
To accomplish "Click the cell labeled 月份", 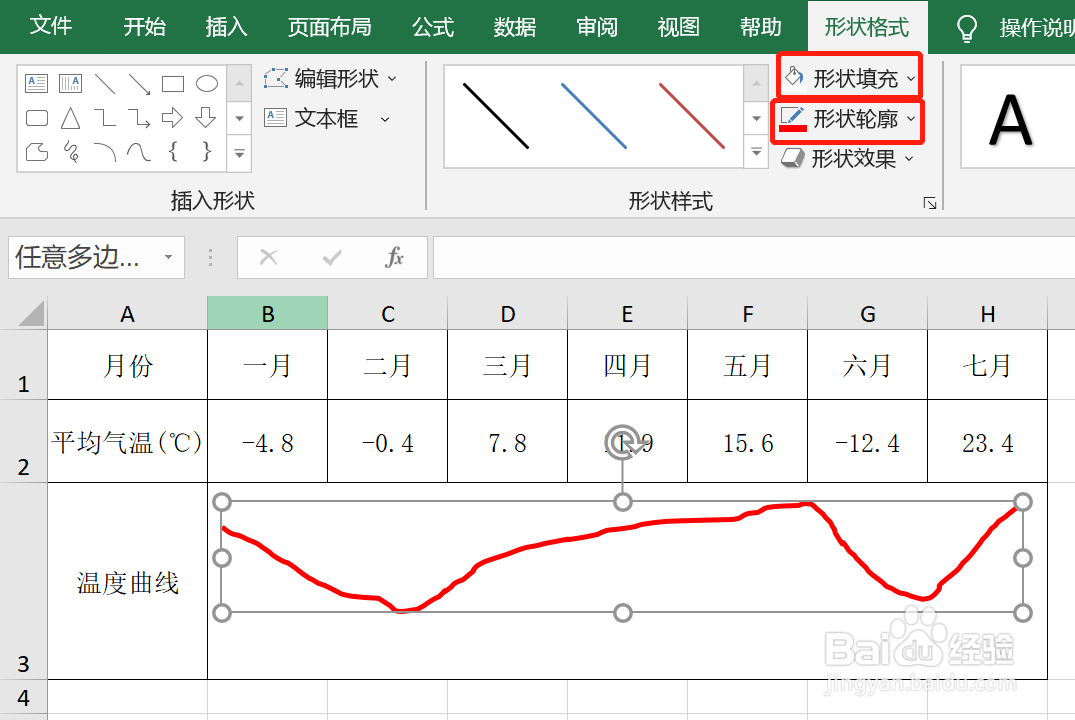I will point(128,365).
